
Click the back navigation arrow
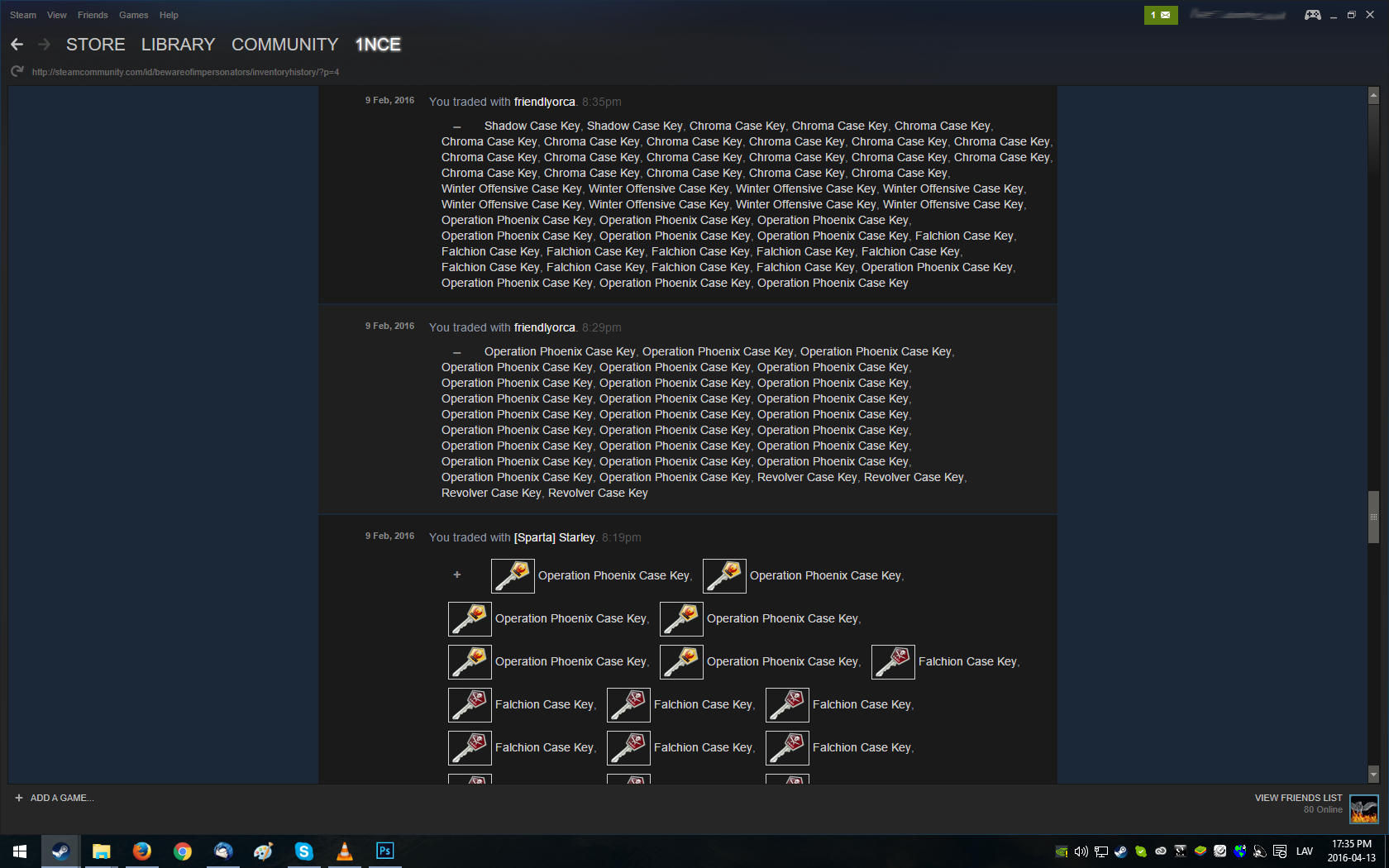pos(17,45)
